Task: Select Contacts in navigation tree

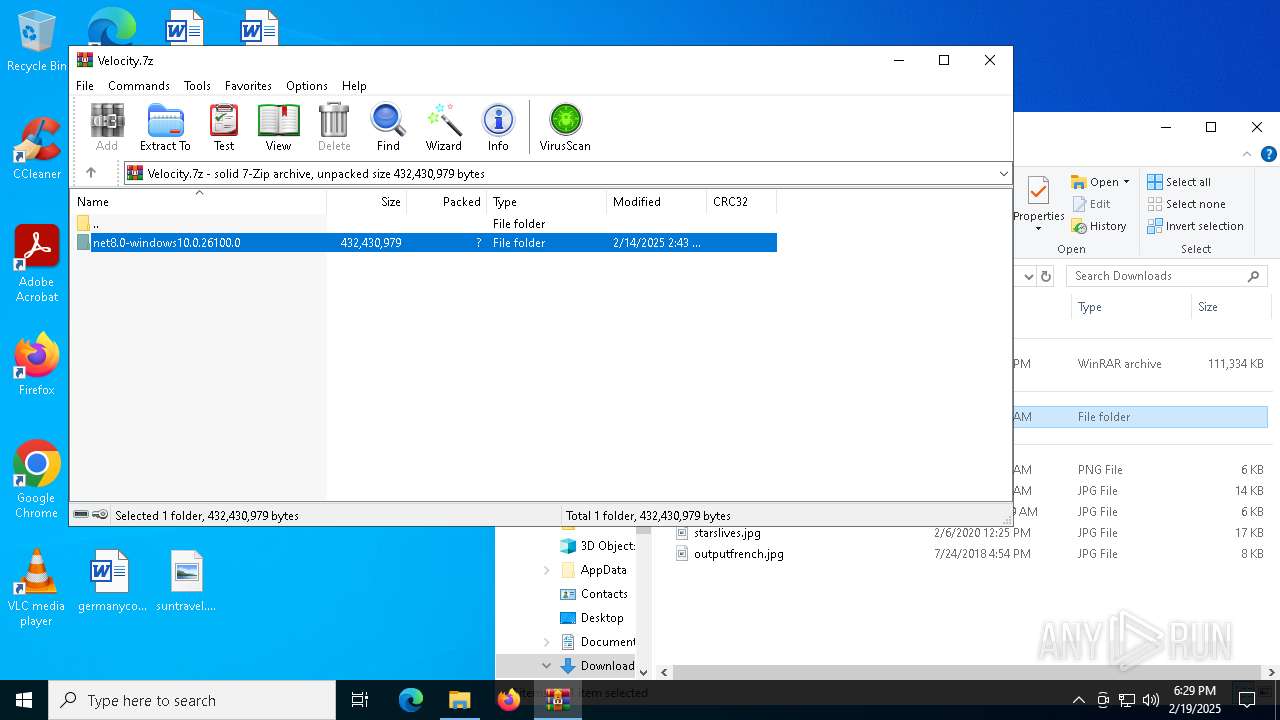Action: (x=594, y=594)
